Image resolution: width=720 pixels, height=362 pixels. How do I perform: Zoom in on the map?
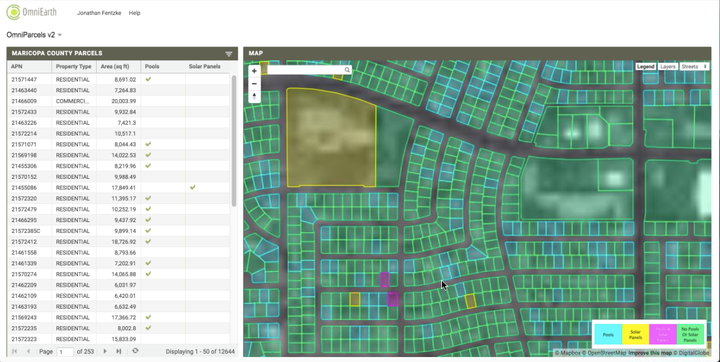coord(254,71)
